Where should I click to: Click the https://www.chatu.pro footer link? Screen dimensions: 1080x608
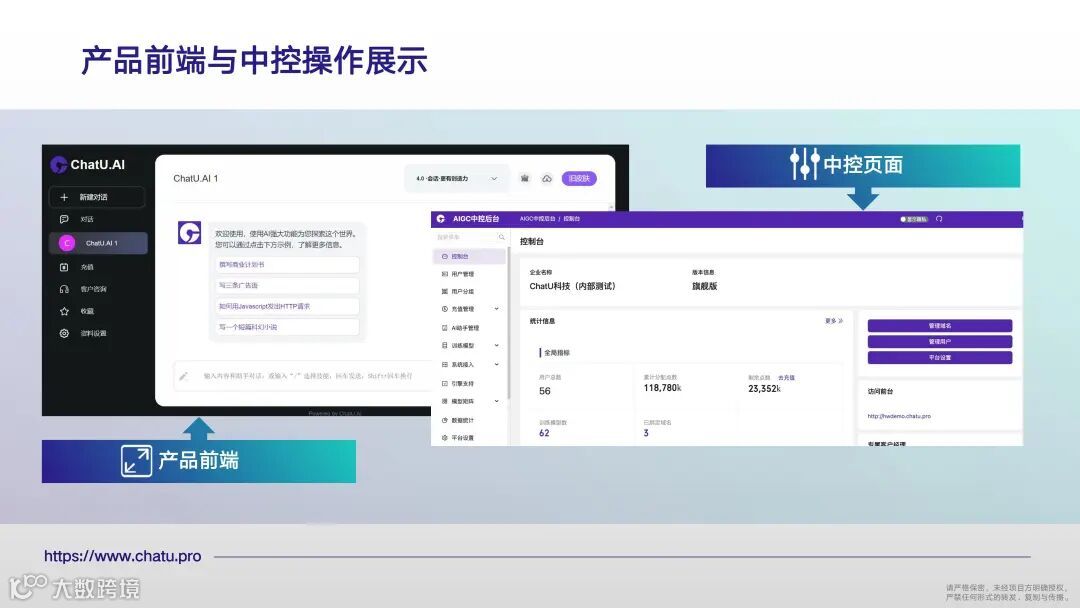(x=123, y=556)
